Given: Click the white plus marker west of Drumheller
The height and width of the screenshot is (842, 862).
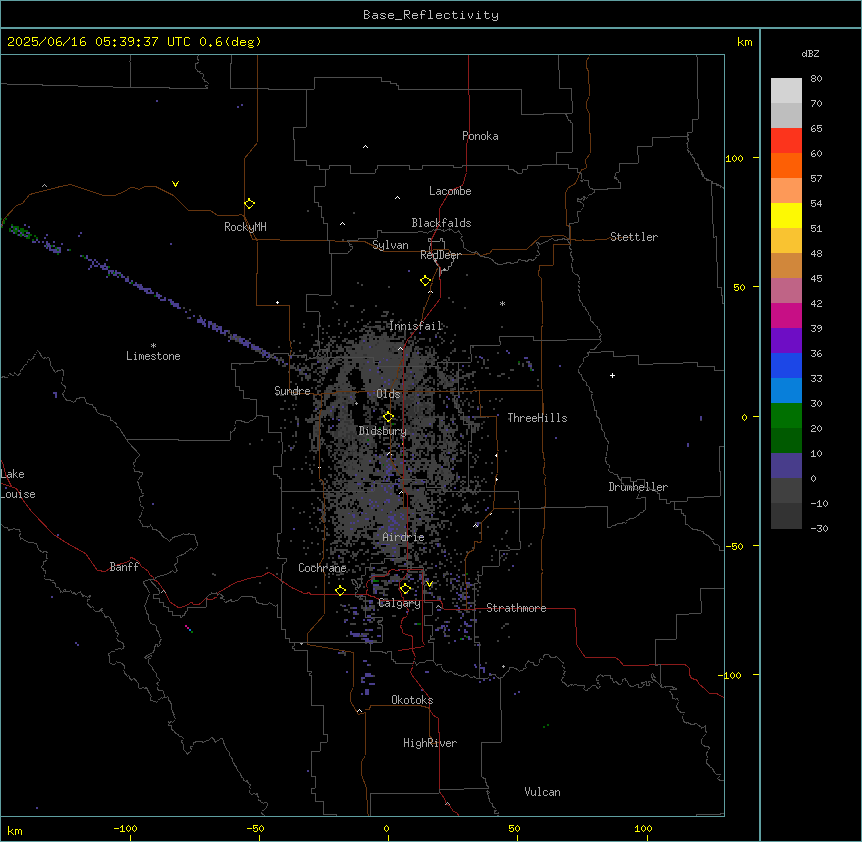Looking at the screenshot, I should click(x=612, y=375).
